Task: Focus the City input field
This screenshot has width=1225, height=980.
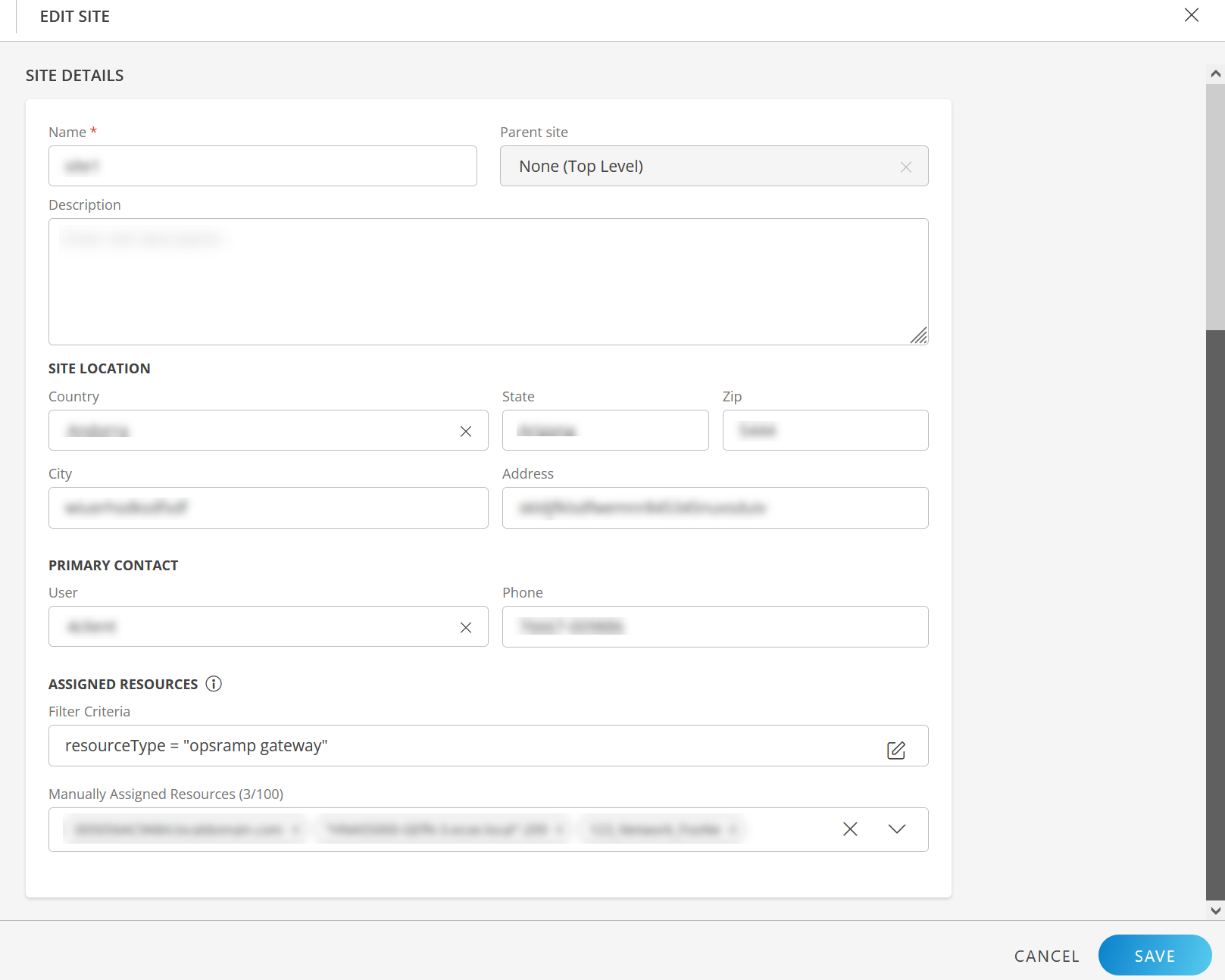Action: coord(268,507)
